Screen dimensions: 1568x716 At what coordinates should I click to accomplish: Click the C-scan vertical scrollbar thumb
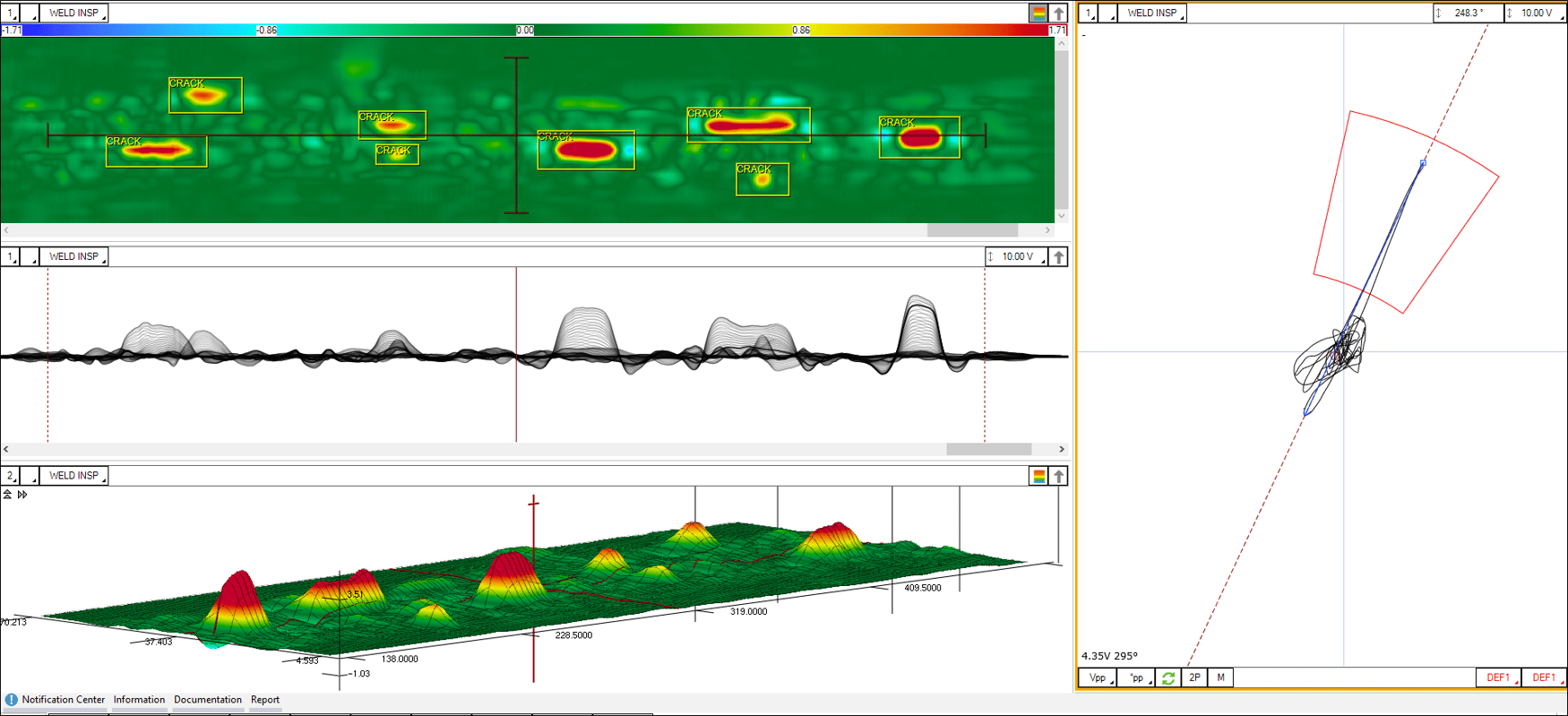click(x=1062, y=129)
